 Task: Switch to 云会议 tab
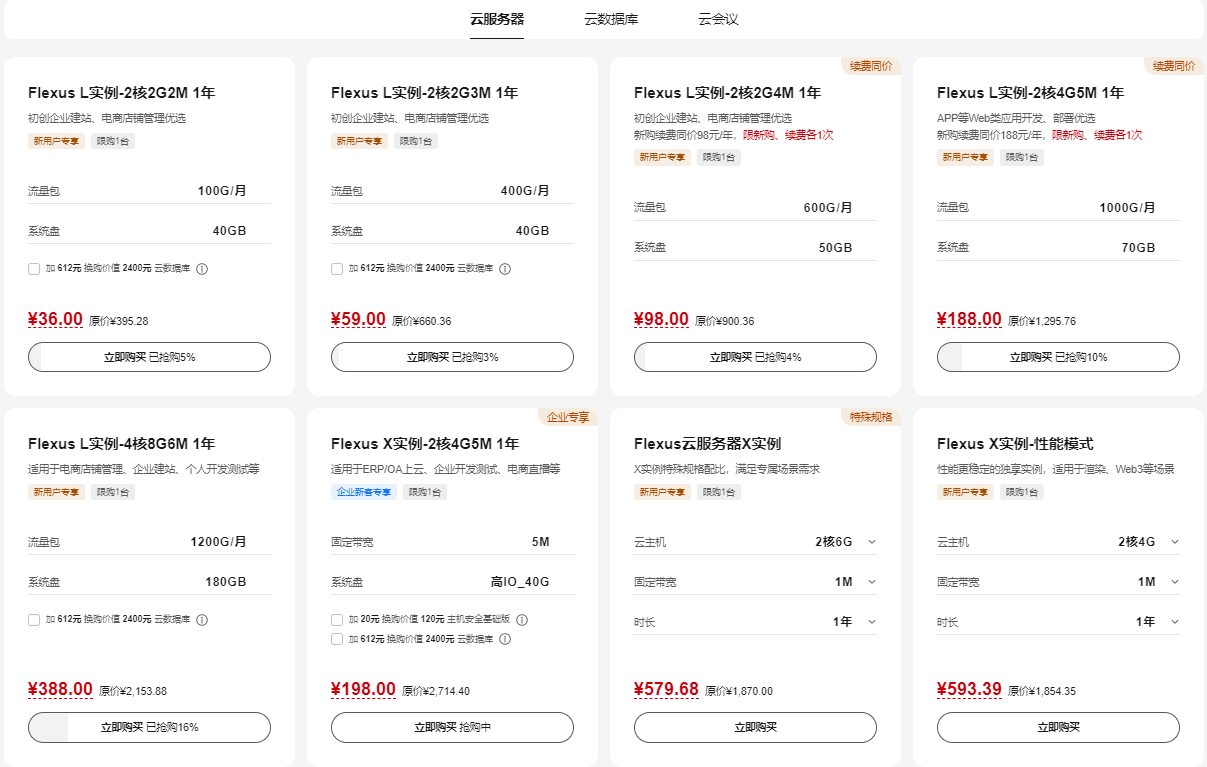718,19
